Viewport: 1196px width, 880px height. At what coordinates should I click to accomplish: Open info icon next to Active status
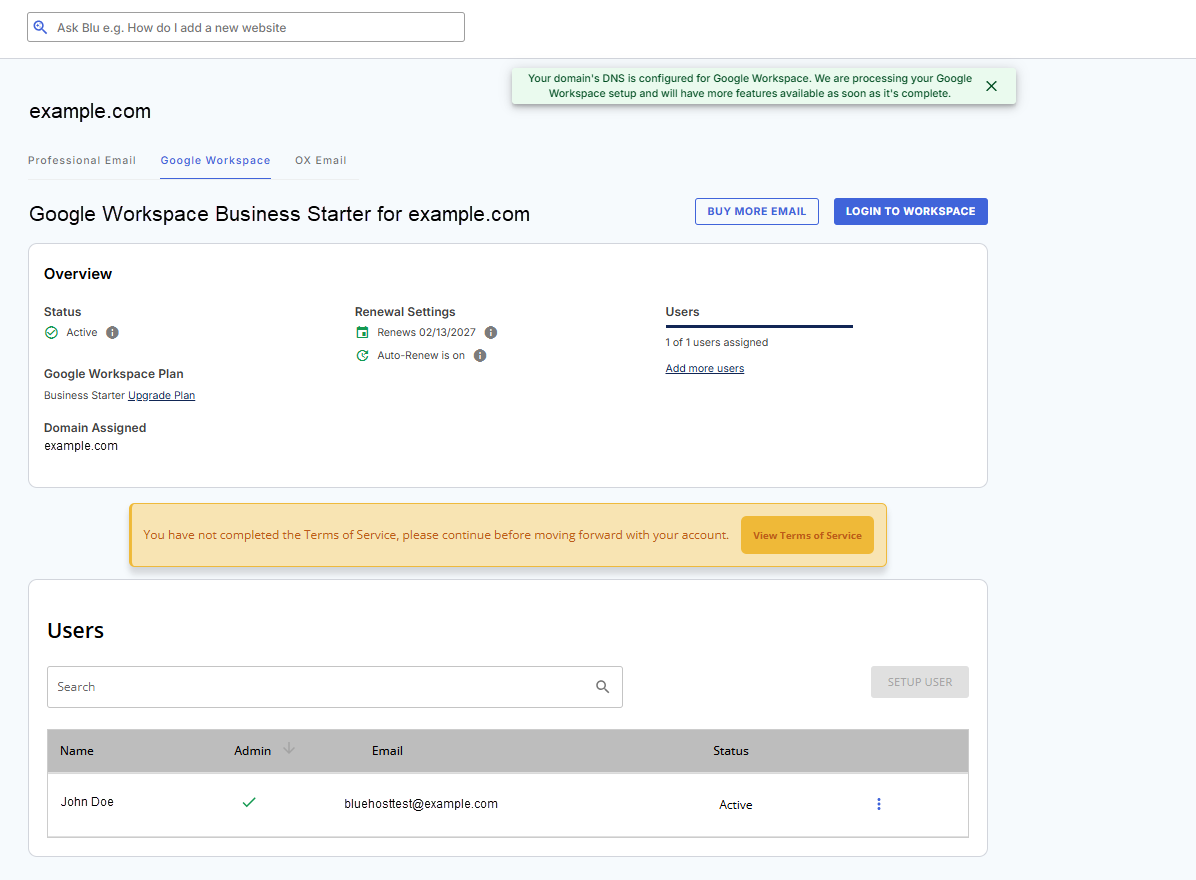[112, 332]
